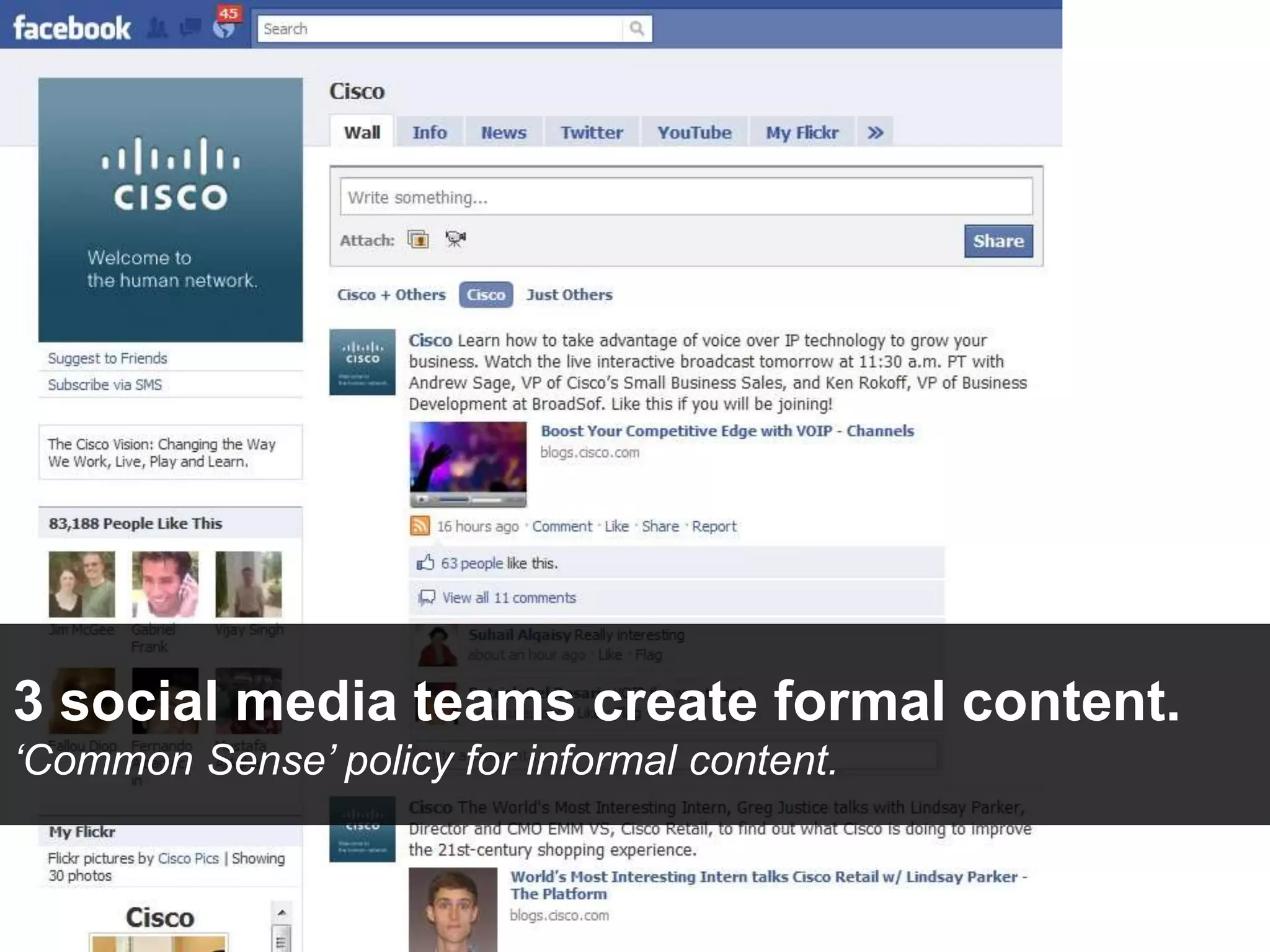Click the RSS feed icon beside 16 hours ago

[420, 526]
